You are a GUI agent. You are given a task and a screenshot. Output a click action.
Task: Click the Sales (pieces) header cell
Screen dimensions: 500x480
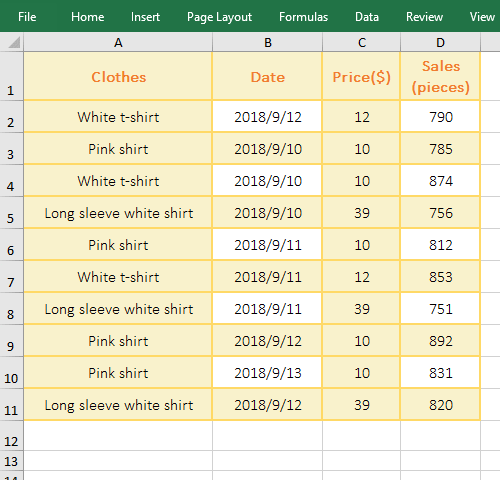click(x=440, y=76)
